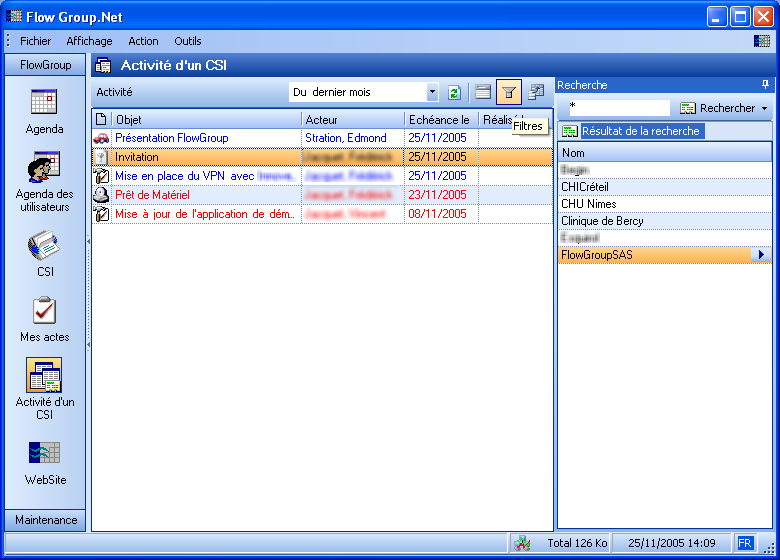Toggle the pin on Recherche panel
Screen dimensions: 780x560
pos(765,85)
